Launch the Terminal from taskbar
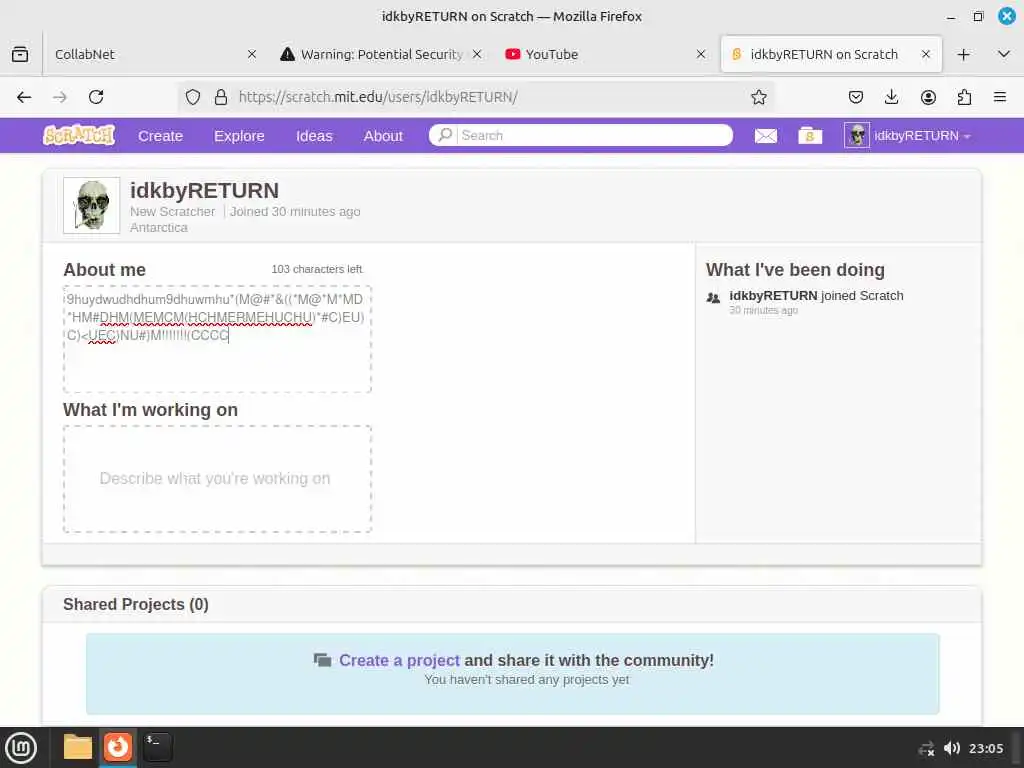This screenshot has height=768, width=1024. pos(158,747)
